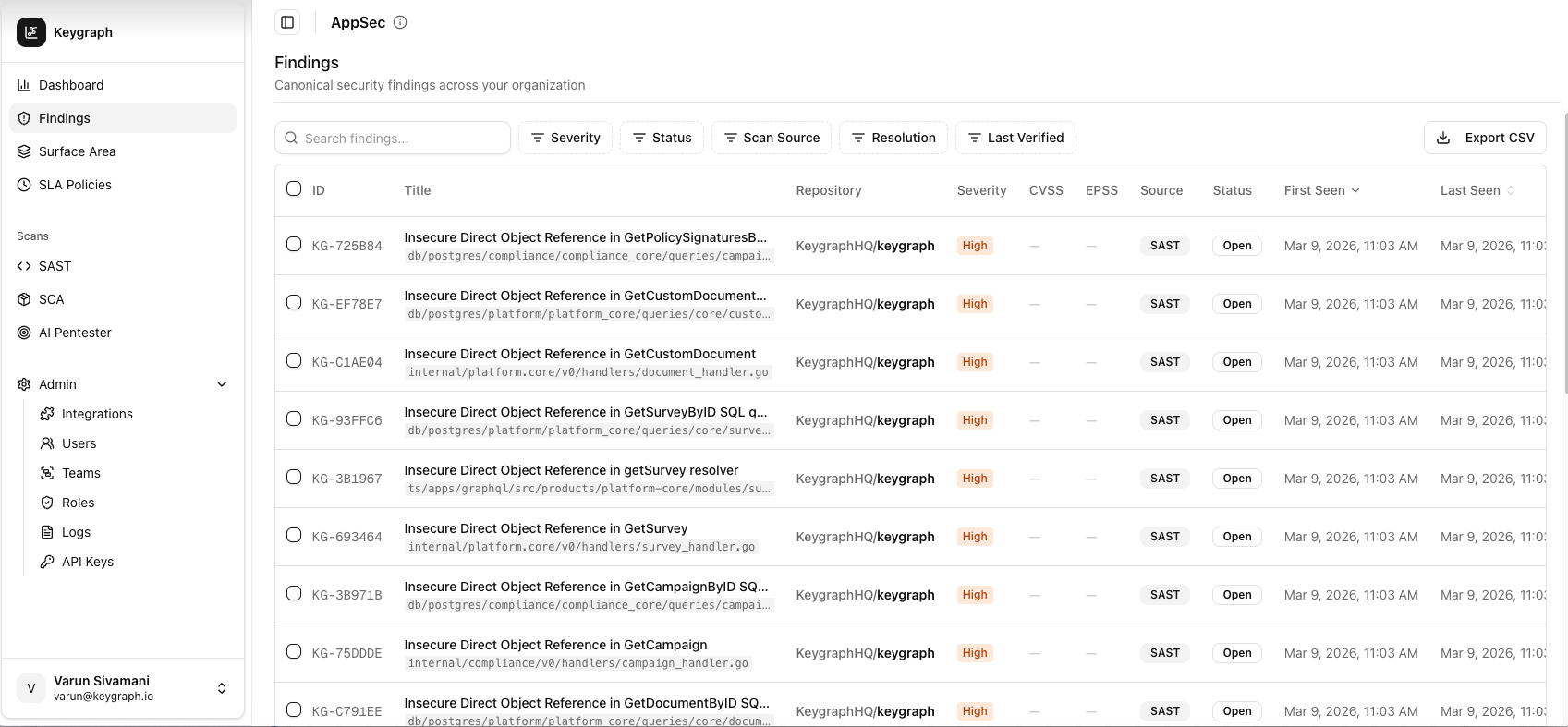Collapse the Admin section chevron

(x=222, y=384)
